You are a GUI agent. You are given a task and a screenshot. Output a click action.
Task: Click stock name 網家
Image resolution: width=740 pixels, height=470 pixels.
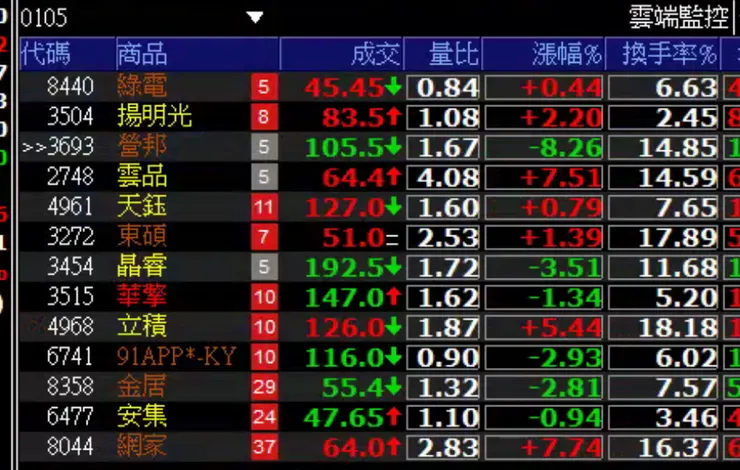[x=142, y=446]
